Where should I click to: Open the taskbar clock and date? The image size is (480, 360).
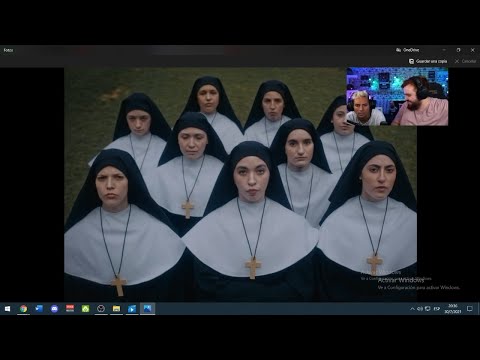(x=453, y=309)
